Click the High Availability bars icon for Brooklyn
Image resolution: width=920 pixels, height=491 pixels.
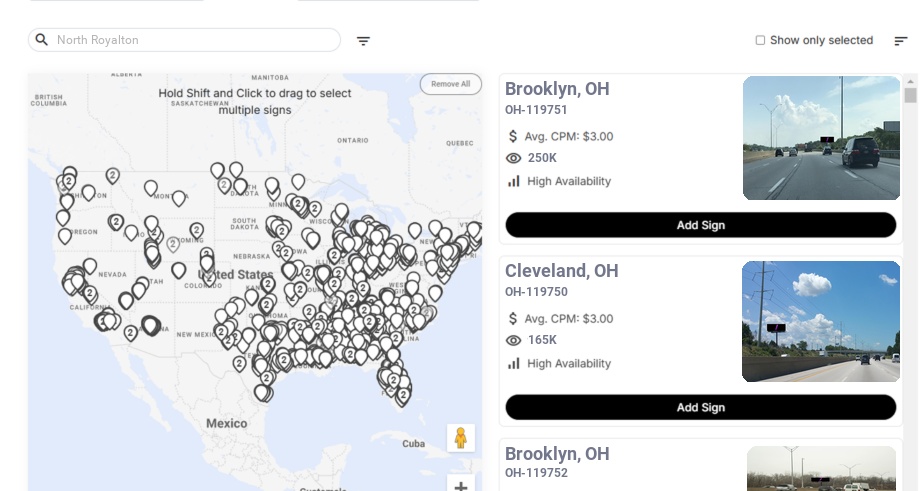click(514, 181)
